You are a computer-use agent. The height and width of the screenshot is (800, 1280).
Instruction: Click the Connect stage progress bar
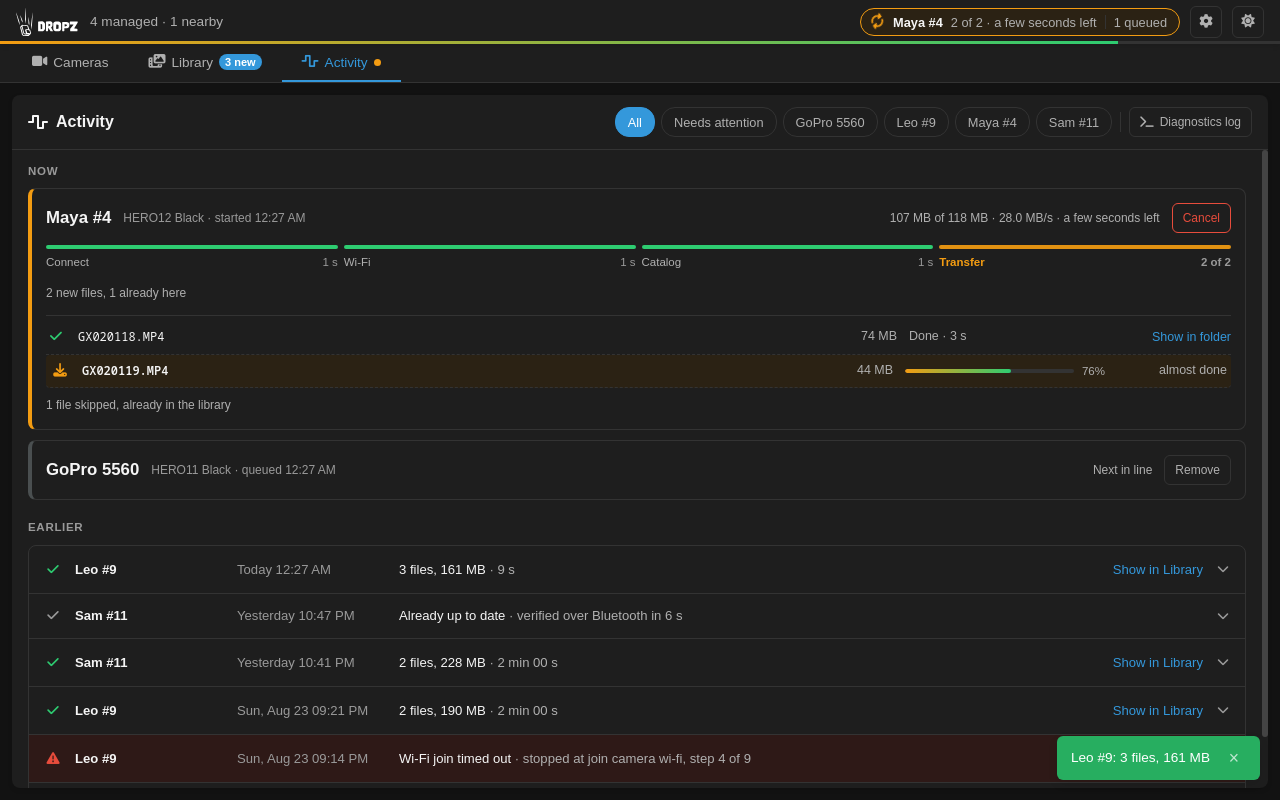coord(192,247)
